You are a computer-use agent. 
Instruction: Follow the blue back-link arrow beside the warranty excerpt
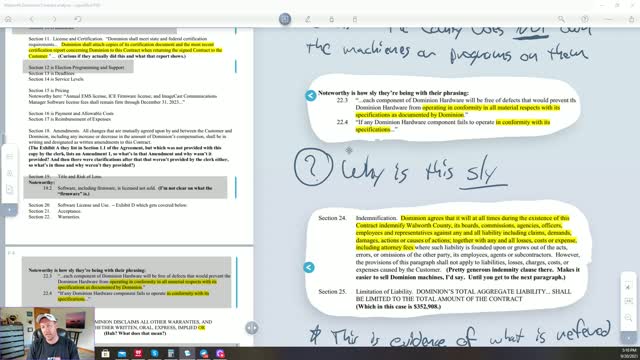311,96
